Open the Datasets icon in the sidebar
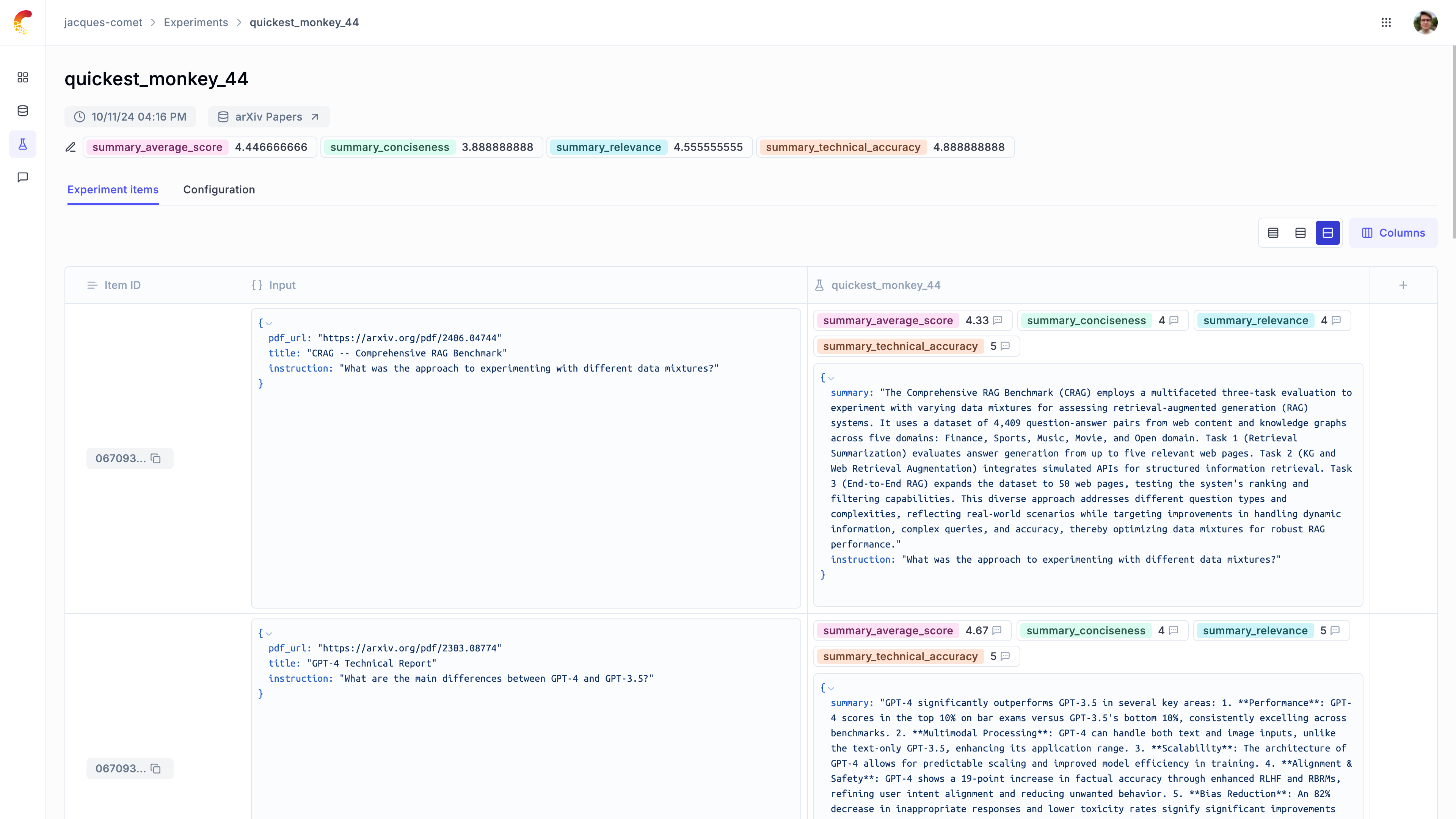 click(x=23, y=111)
